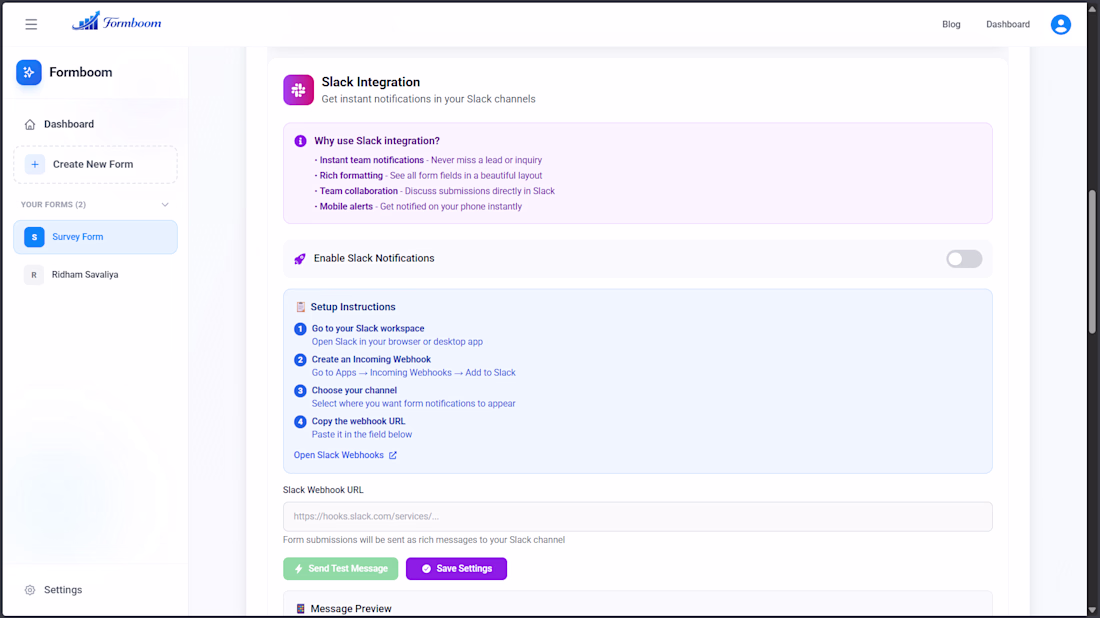The image size is (1100, 618).
Task: Click 'Rich formatting' bullet text
Action: click(351, 175)
